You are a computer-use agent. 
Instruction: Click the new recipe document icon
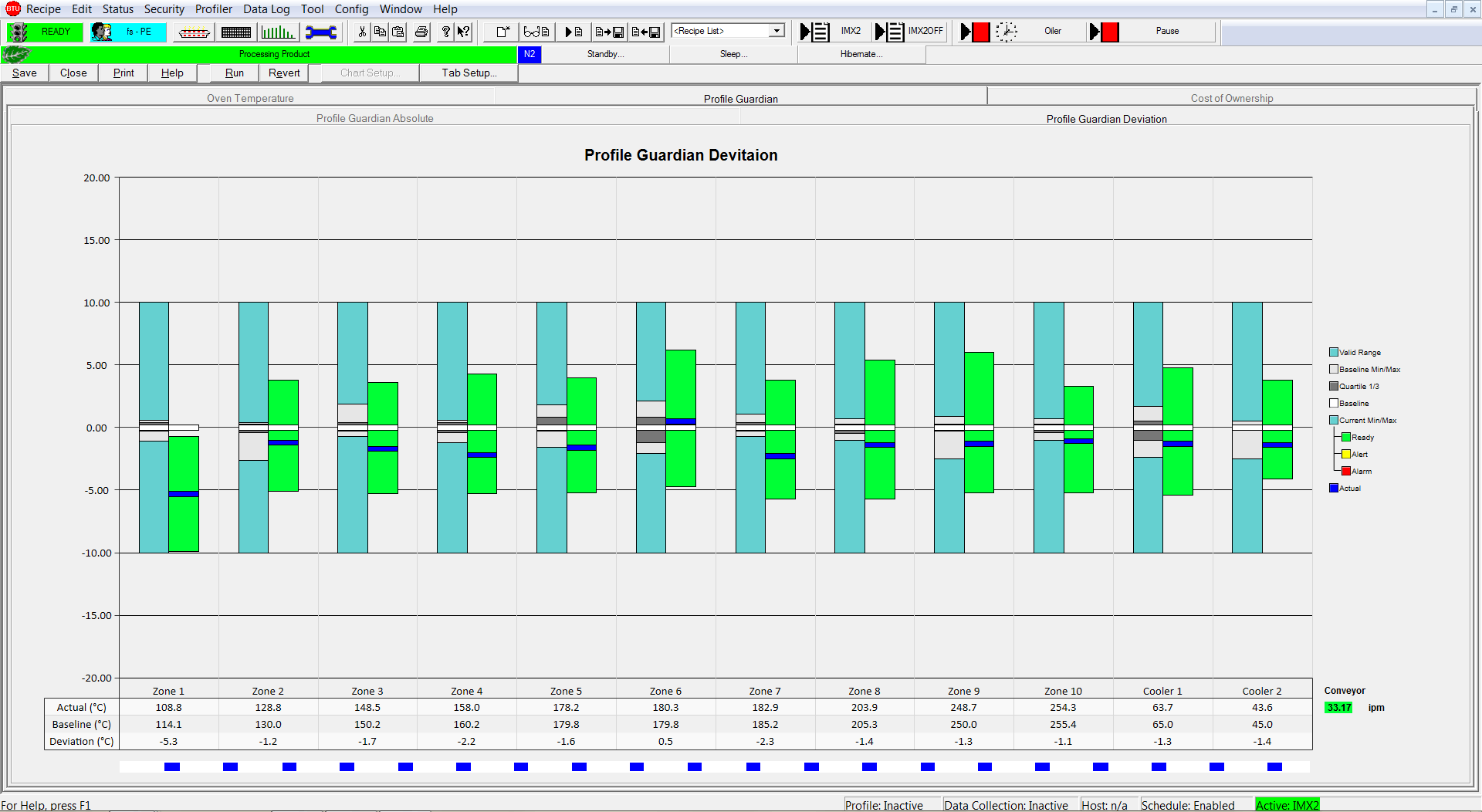pos(502,32)
